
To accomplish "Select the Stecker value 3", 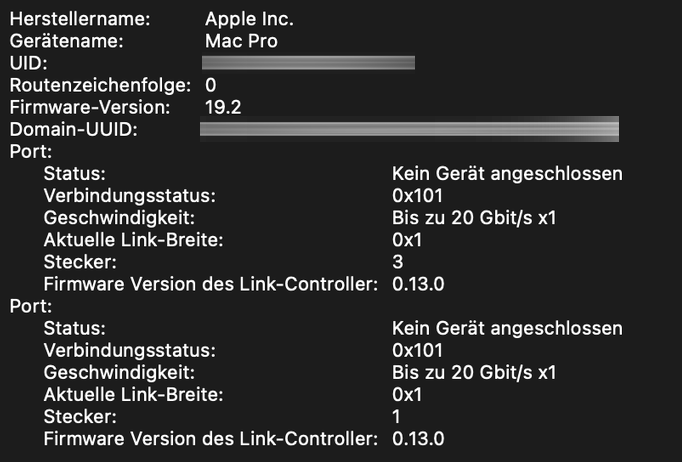I will click(x=398, y=262).
